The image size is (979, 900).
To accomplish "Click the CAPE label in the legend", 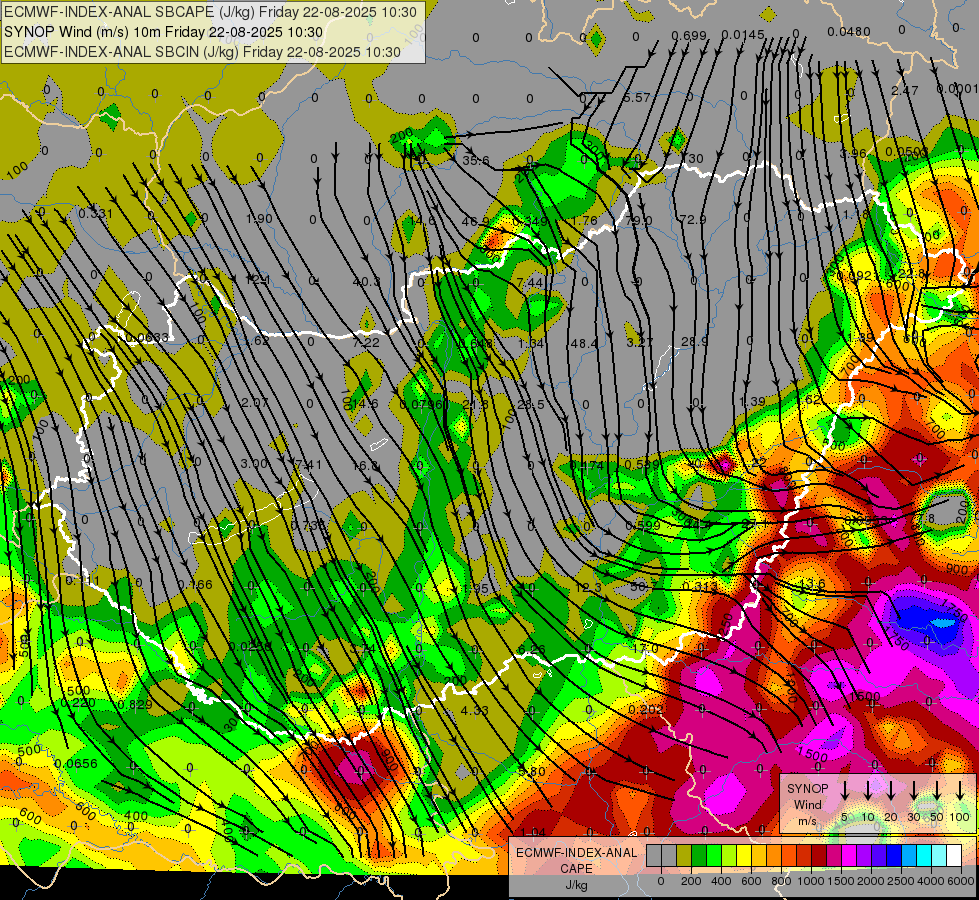I will (x=576, y=869).
